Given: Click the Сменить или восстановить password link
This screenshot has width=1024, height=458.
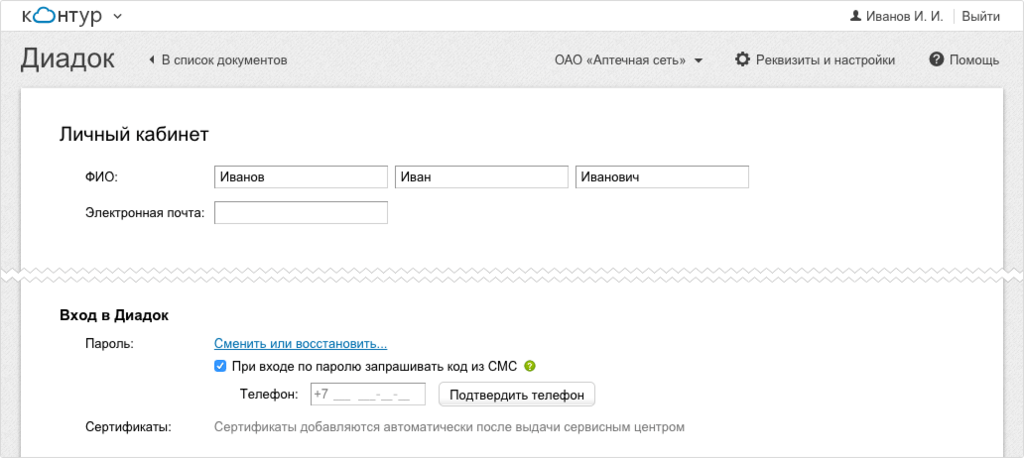Looking at the screenshot, I should 300,344.
